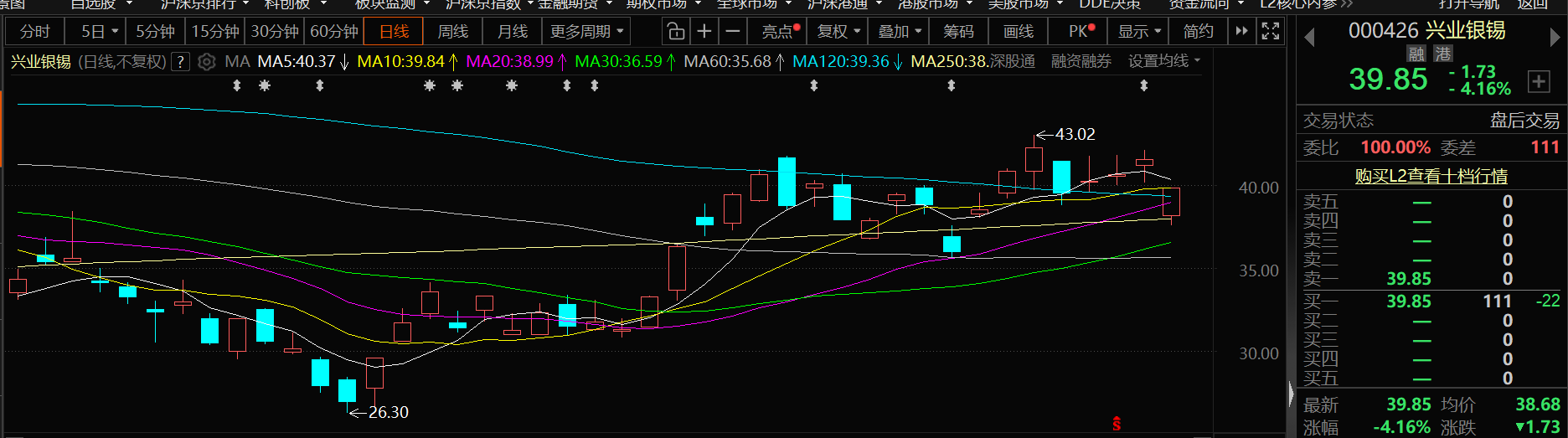Select the 30分钟 period tab
1568x438 pixels.
(275, 32)
